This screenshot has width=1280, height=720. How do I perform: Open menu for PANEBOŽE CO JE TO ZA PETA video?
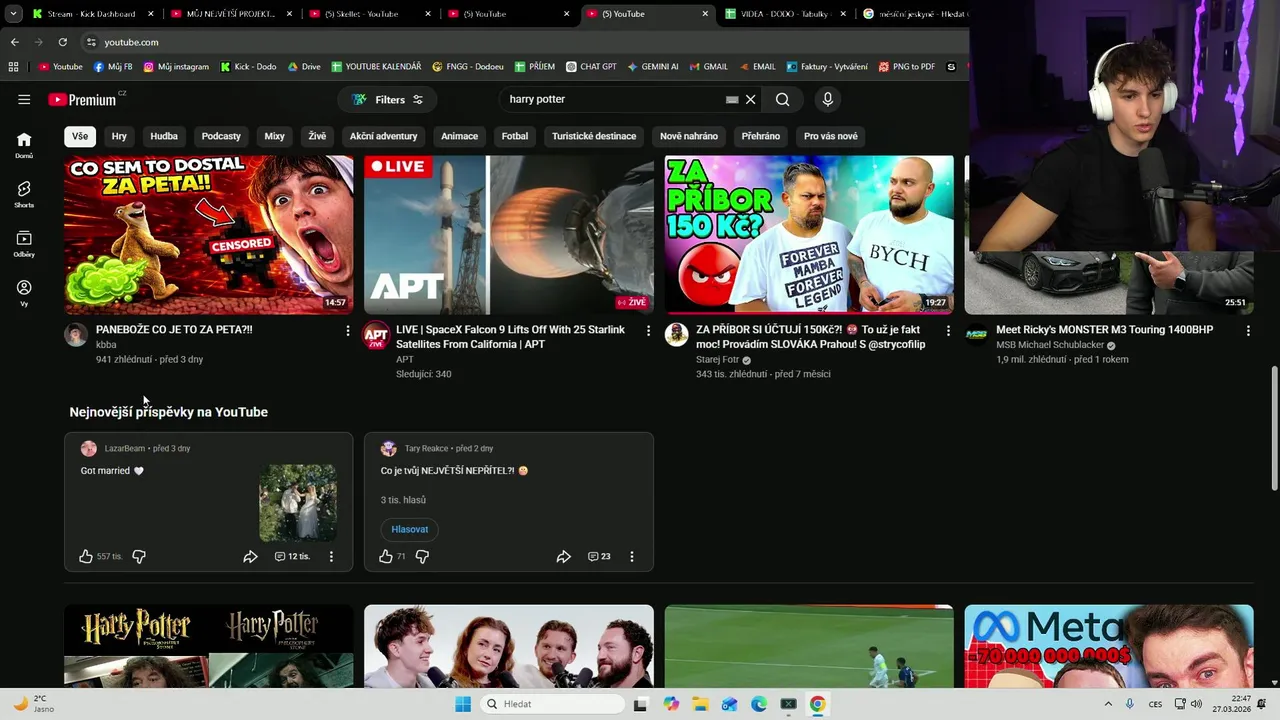[x=348, y=330]
